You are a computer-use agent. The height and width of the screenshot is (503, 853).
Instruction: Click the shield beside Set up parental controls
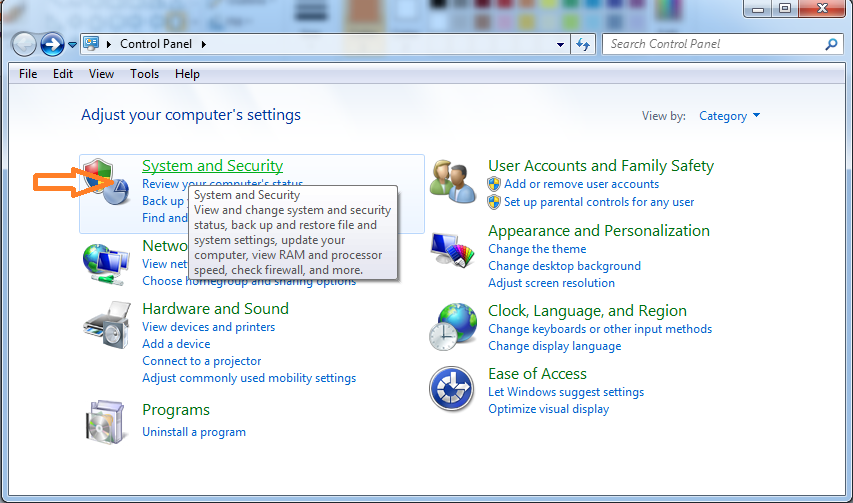(494, 202)
